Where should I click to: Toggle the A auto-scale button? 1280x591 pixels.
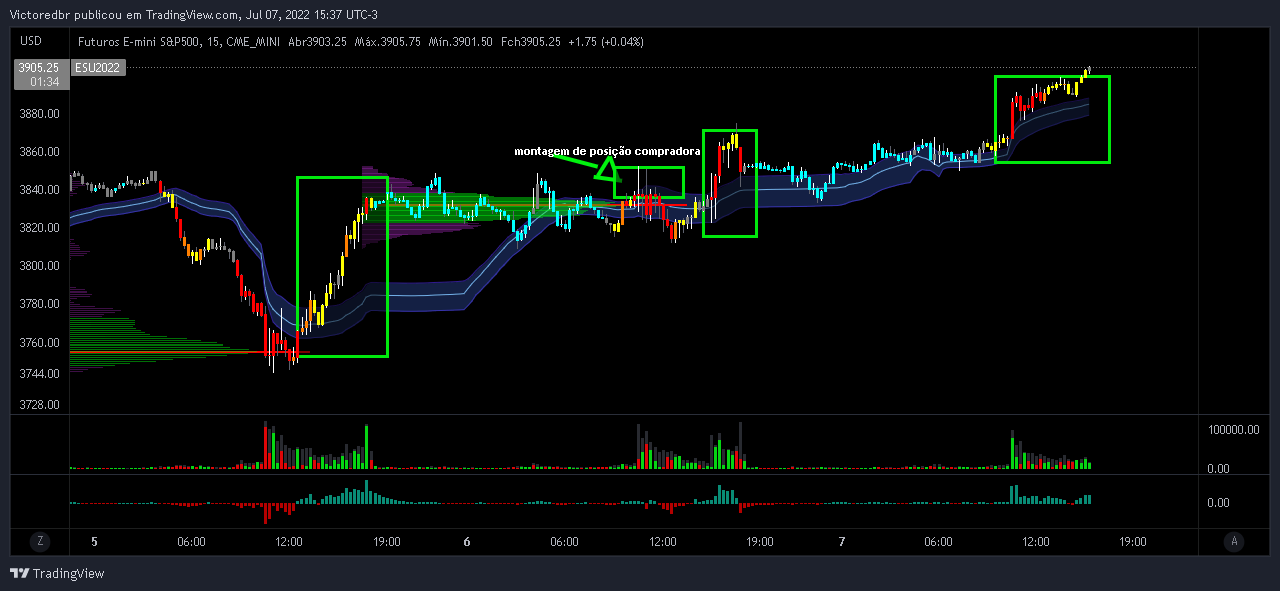[x=1235, y=541]
